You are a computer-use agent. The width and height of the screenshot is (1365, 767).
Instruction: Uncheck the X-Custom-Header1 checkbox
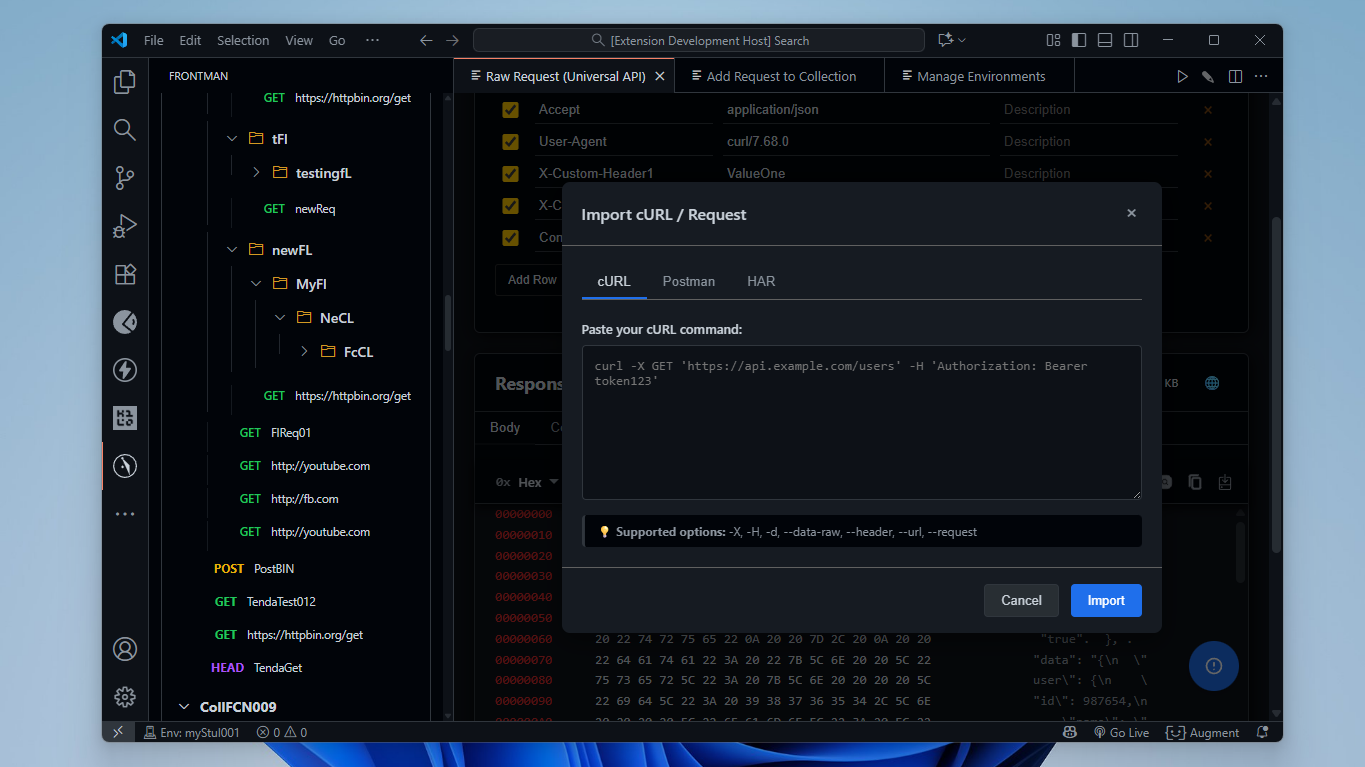pyautogui.click(x=510, y=174)
